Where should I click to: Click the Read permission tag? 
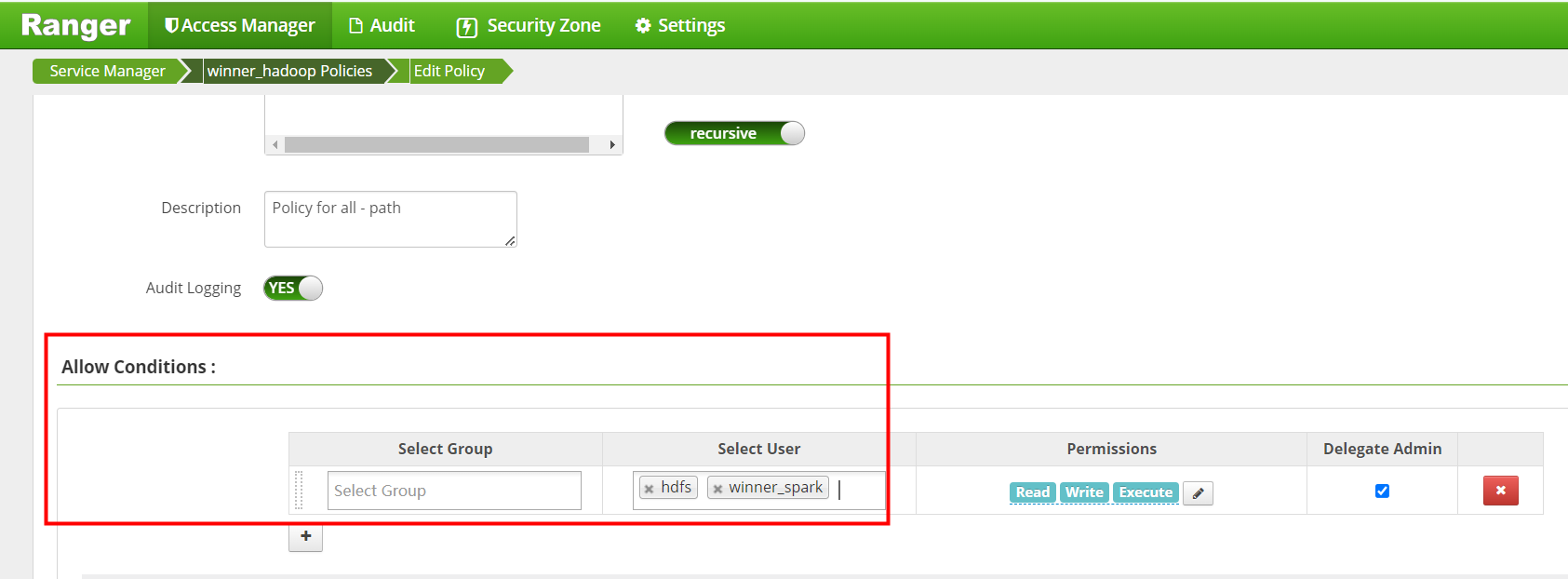pyautogui.click(x=1033, y=492)
